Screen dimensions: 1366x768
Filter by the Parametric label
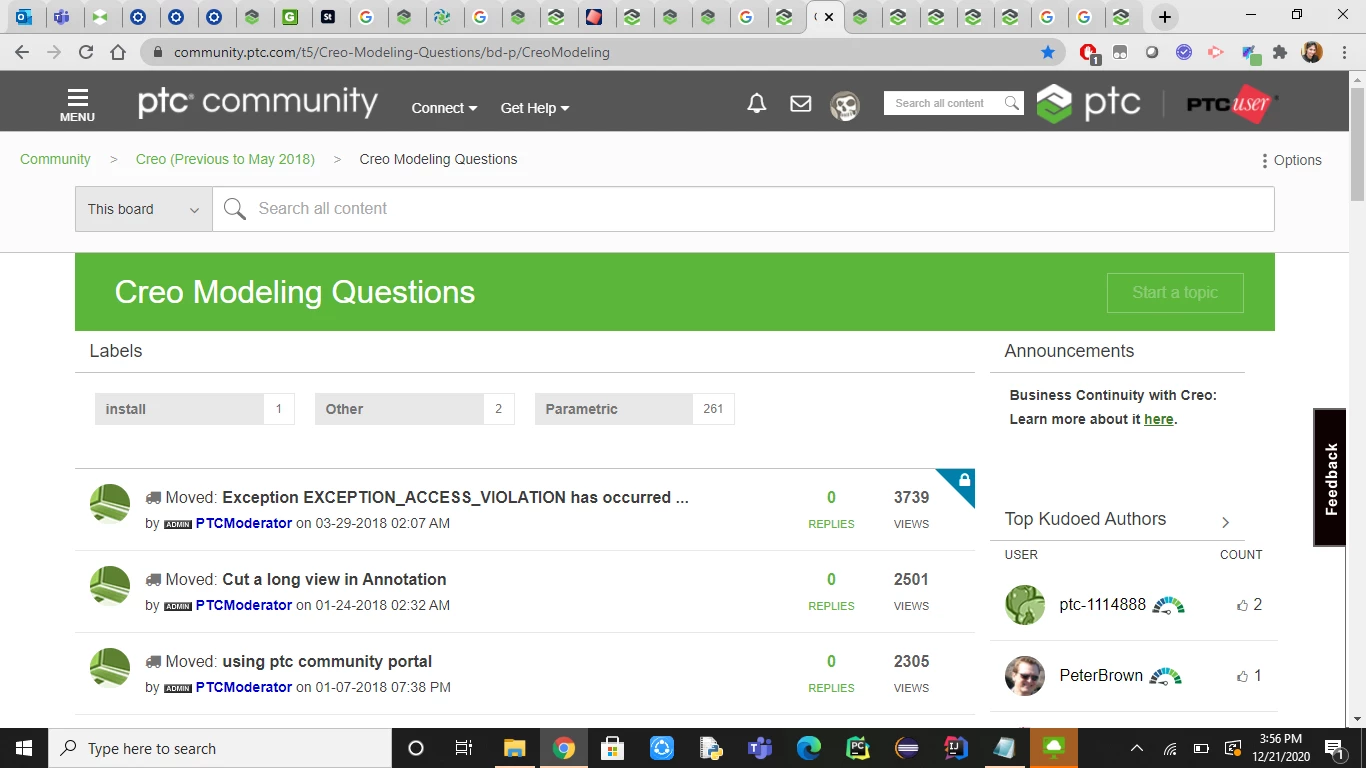pyautogui.click(x=634, y=409)
